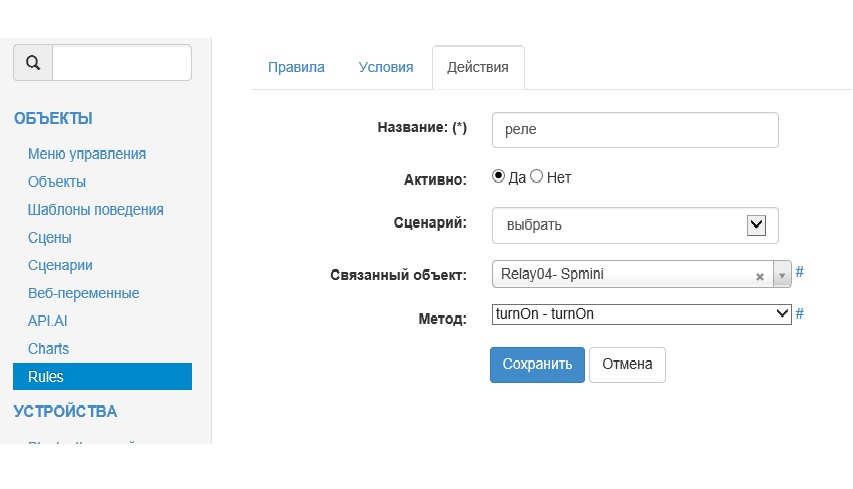Click the # link beside linked object
The image size is (853, 489).
click(800, 272)
